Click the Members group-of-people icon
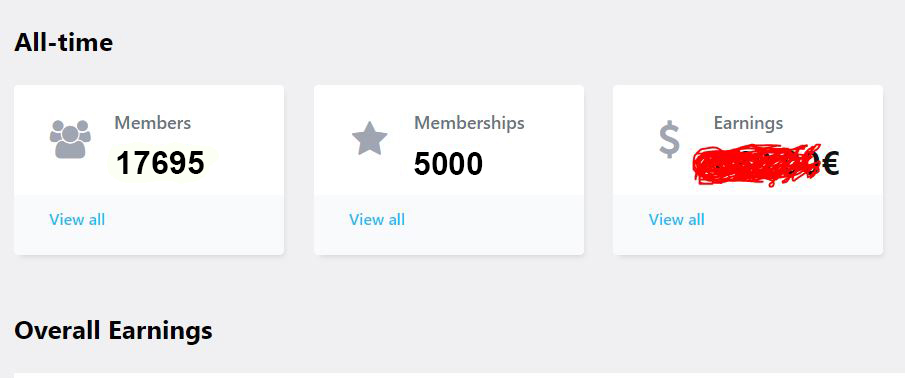The height and width of the screenshot is (378, 905). [70, 139]
